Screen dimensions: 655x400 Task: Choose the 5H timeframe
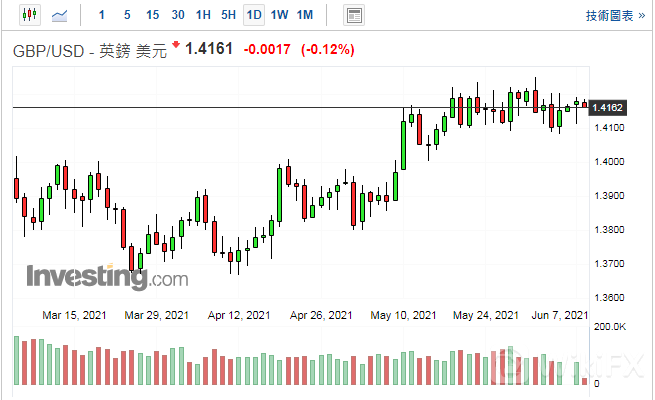(229, 15)
